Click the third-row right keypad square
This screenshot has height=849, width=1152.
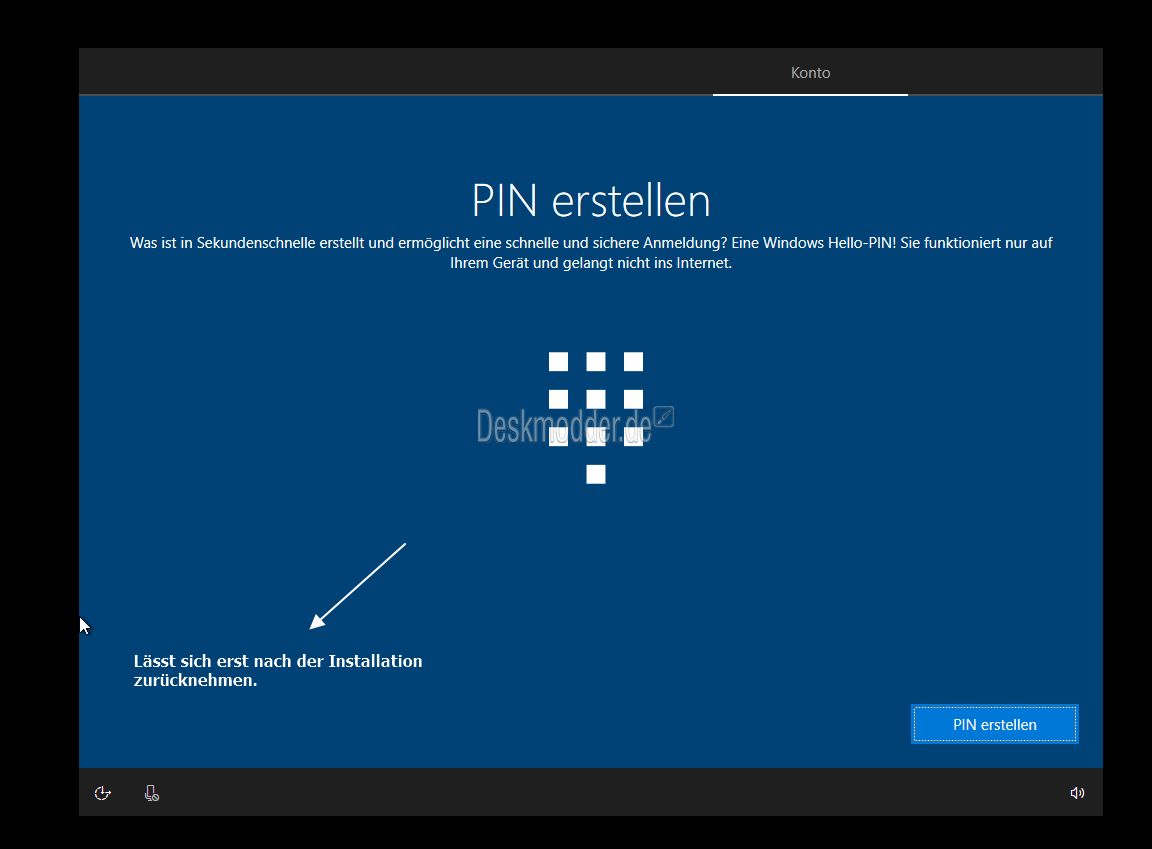pyautogui.click(x=633, y=437)
